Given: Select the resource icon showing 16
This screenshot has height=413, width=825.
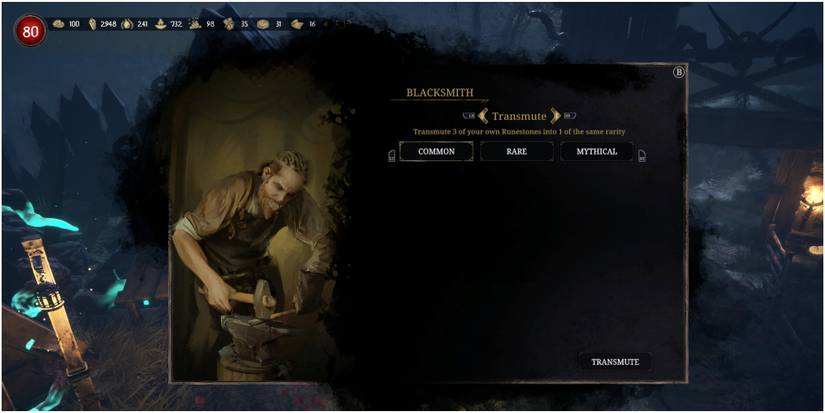Looking at the screenshot, I should coord(297,24).
